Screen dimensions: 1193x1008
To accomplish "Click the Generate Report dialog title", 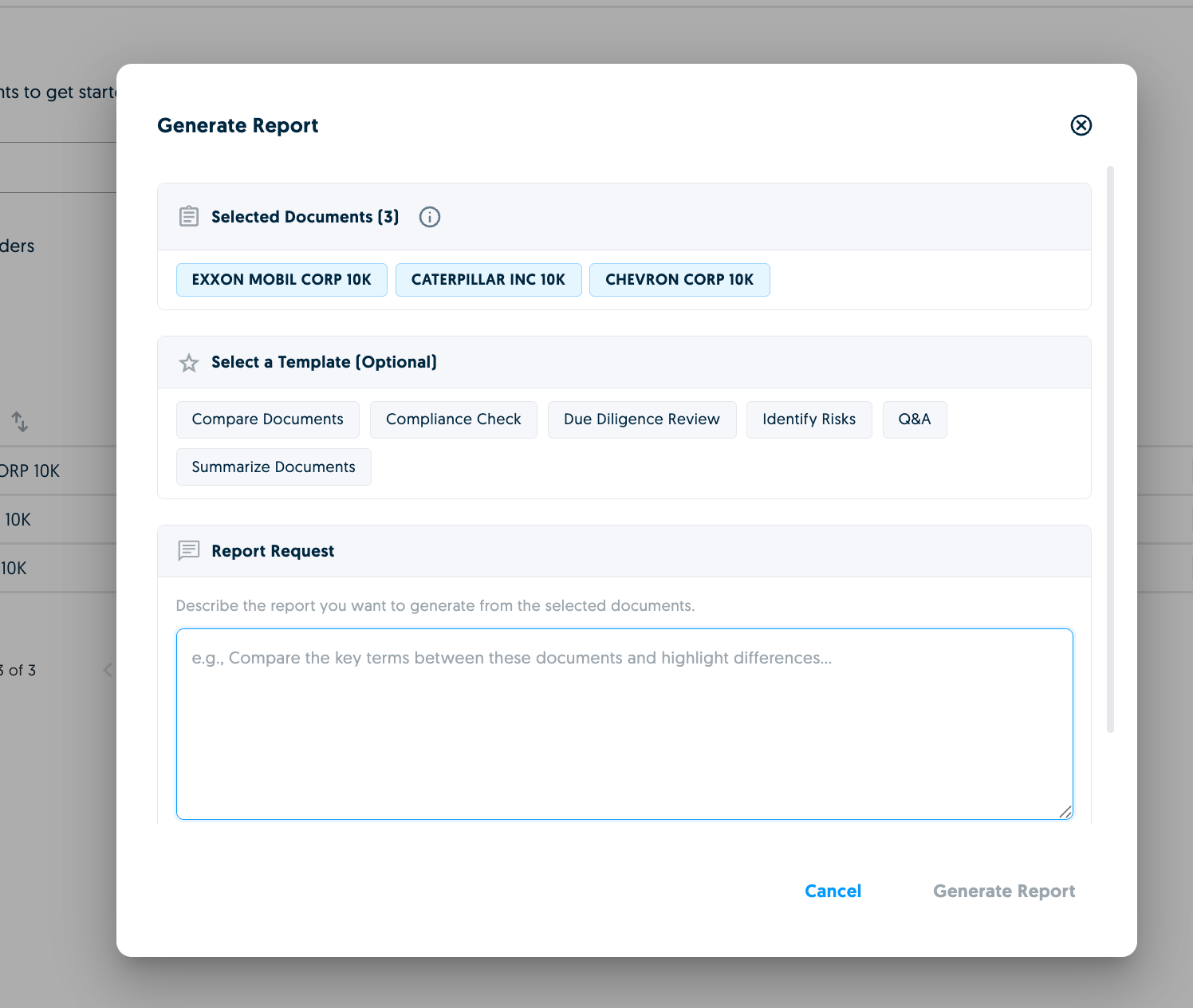I will coord(238,126).
